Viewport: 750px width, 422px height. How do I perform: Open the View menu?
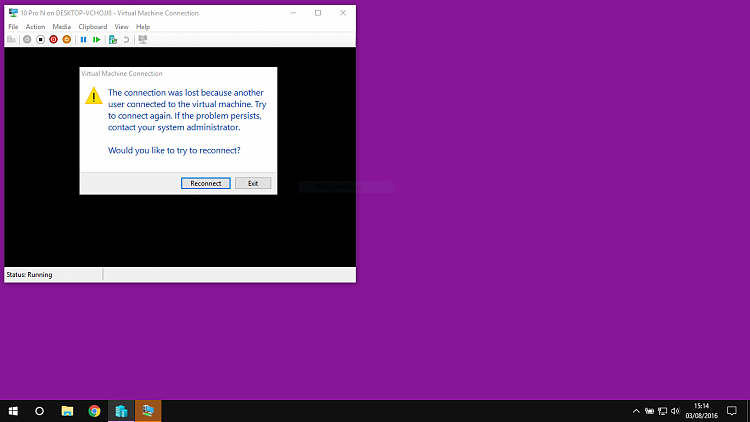pos(121,27)
